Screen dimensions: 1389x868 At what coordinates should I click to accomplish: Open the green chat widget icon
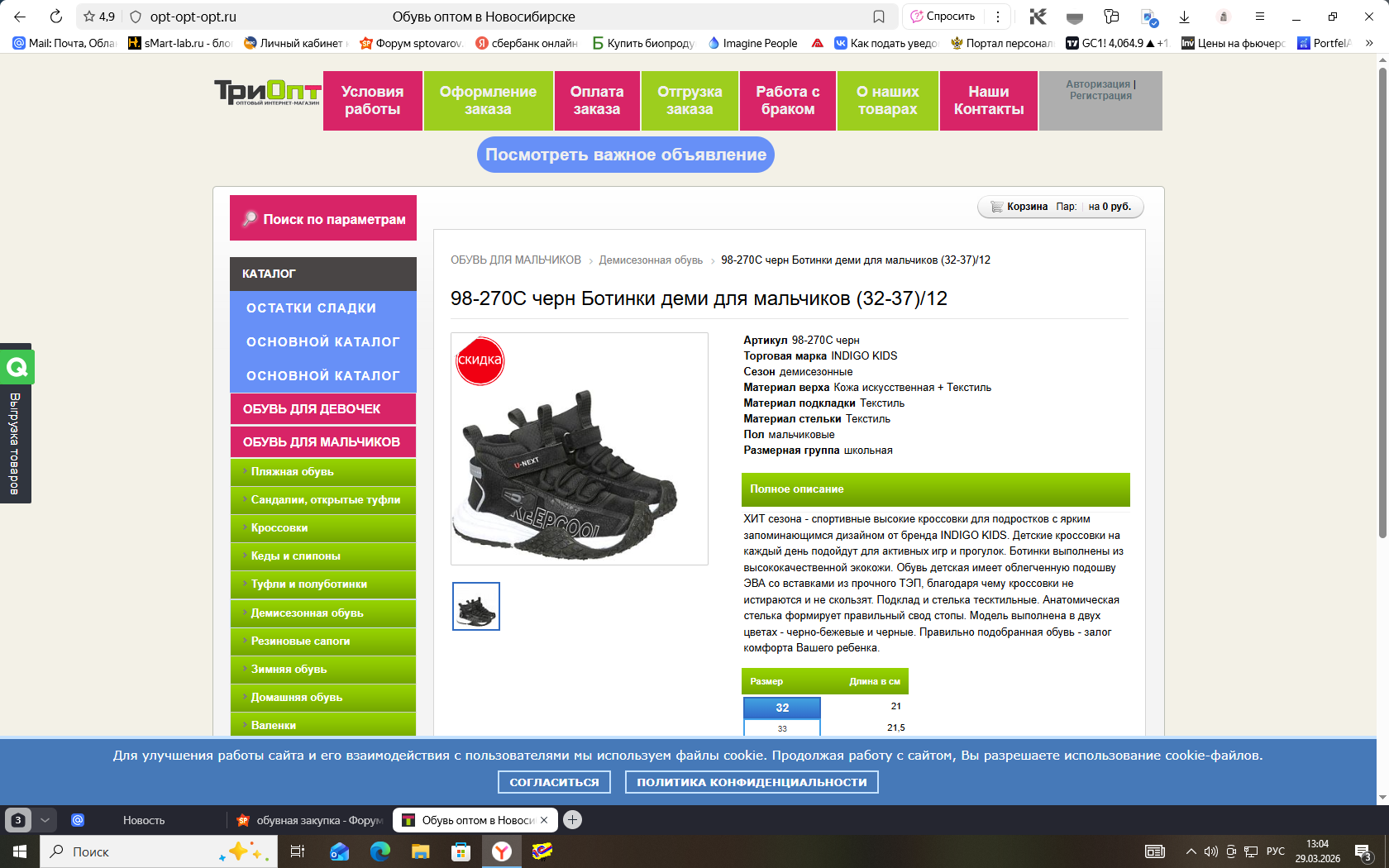pyautogui.click(x=17, y=367)
